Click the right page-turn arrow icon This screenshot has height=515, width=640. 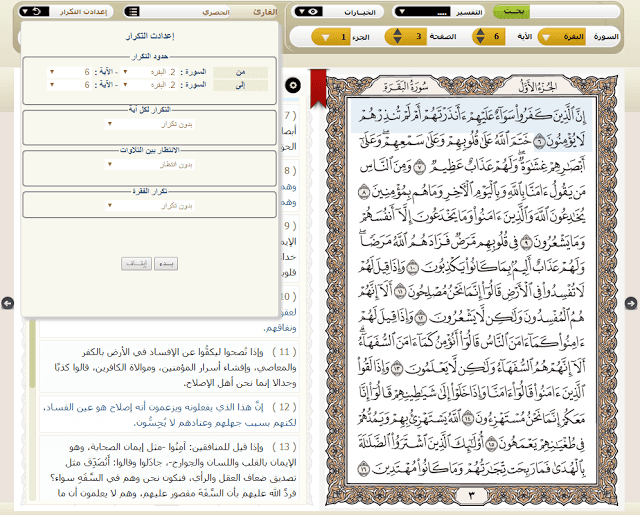631,303
